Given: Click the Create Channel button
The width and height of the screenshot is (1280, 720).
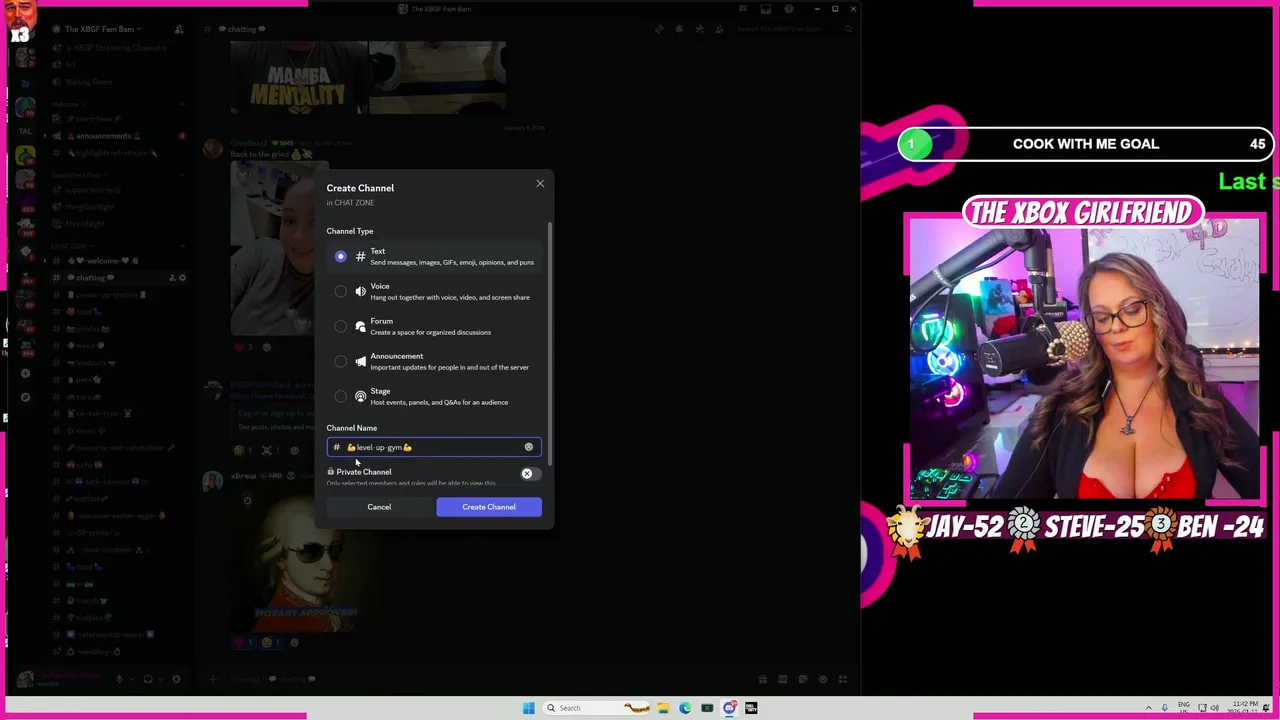Looking at the screenshot, I should (489, 507).
